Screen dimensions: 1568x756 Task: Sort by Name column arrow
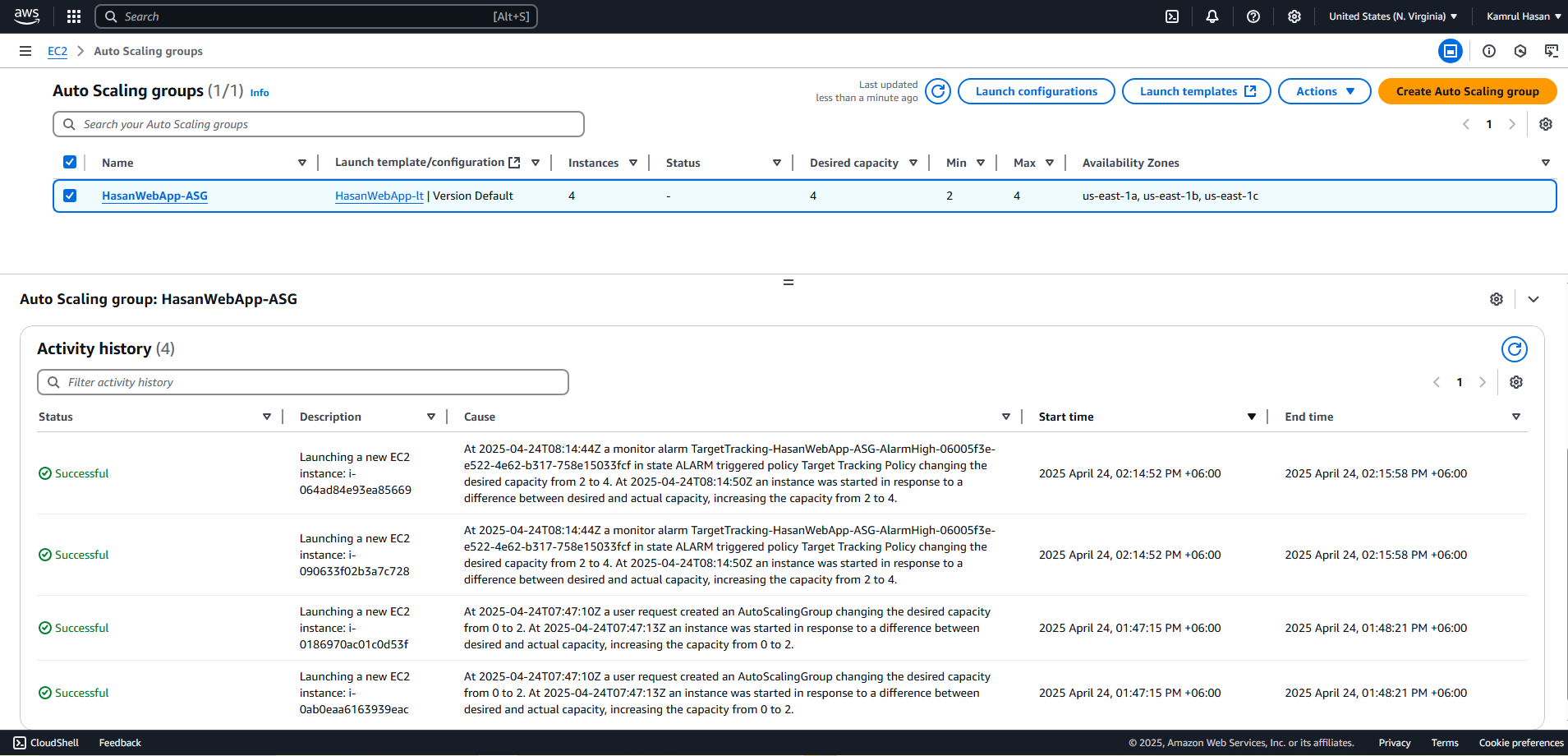pos(302,163)
